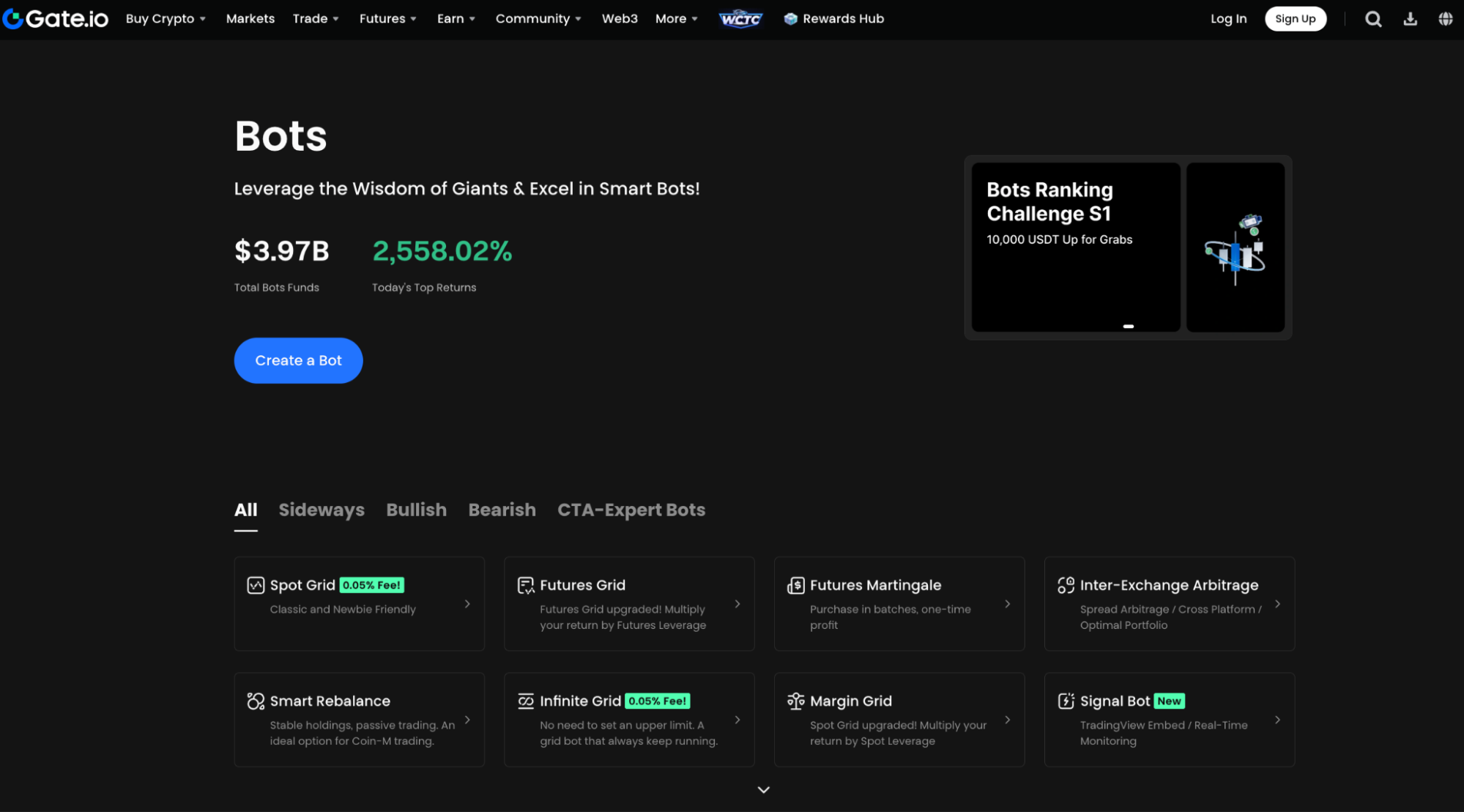Click the Smart Rebalance icon
This screenshot has width=1464, height=812.
tap(255, 701)
